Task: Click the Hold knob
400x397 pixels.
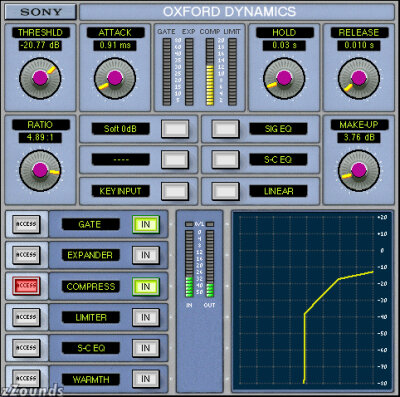Action: coord(284,78)
